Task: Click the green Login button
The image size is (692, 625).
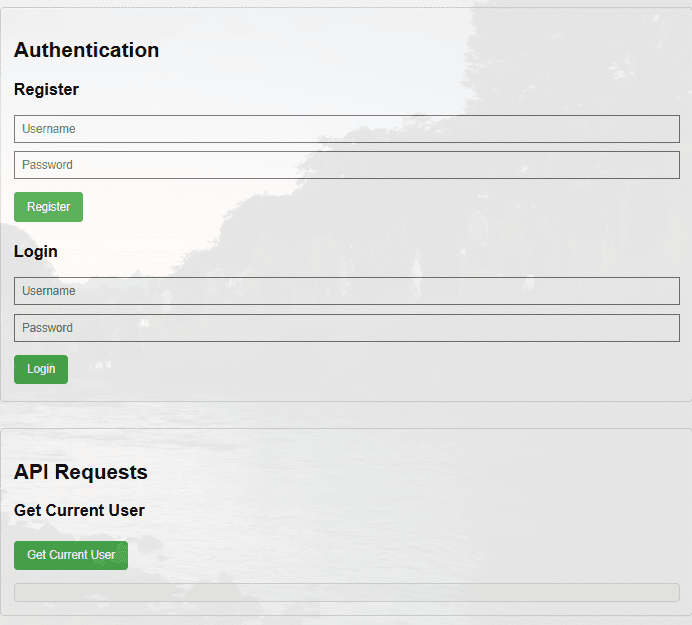Action: click(41, 369)
